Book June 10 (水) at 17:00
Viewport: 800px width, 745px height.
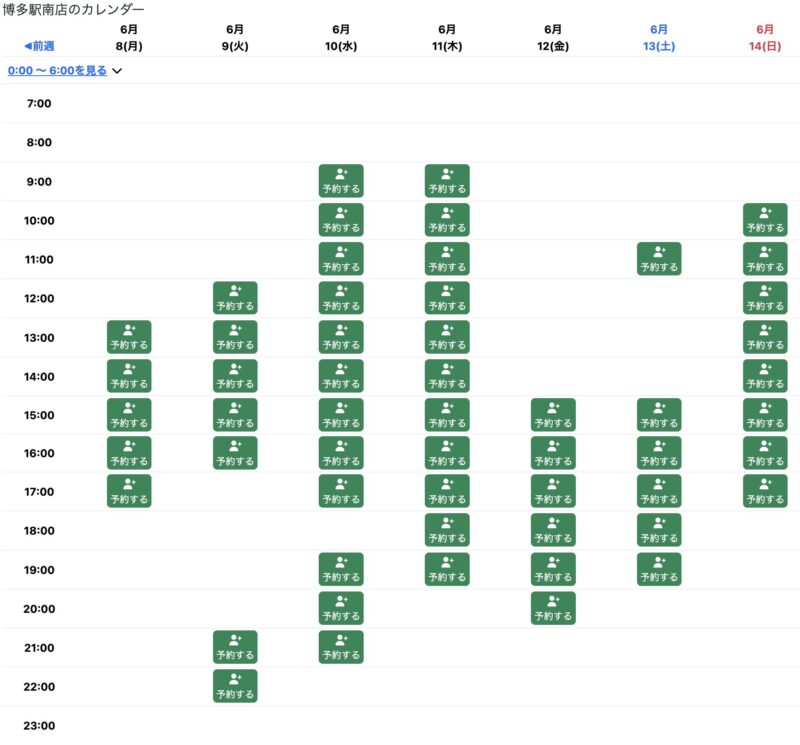[341, 491]
